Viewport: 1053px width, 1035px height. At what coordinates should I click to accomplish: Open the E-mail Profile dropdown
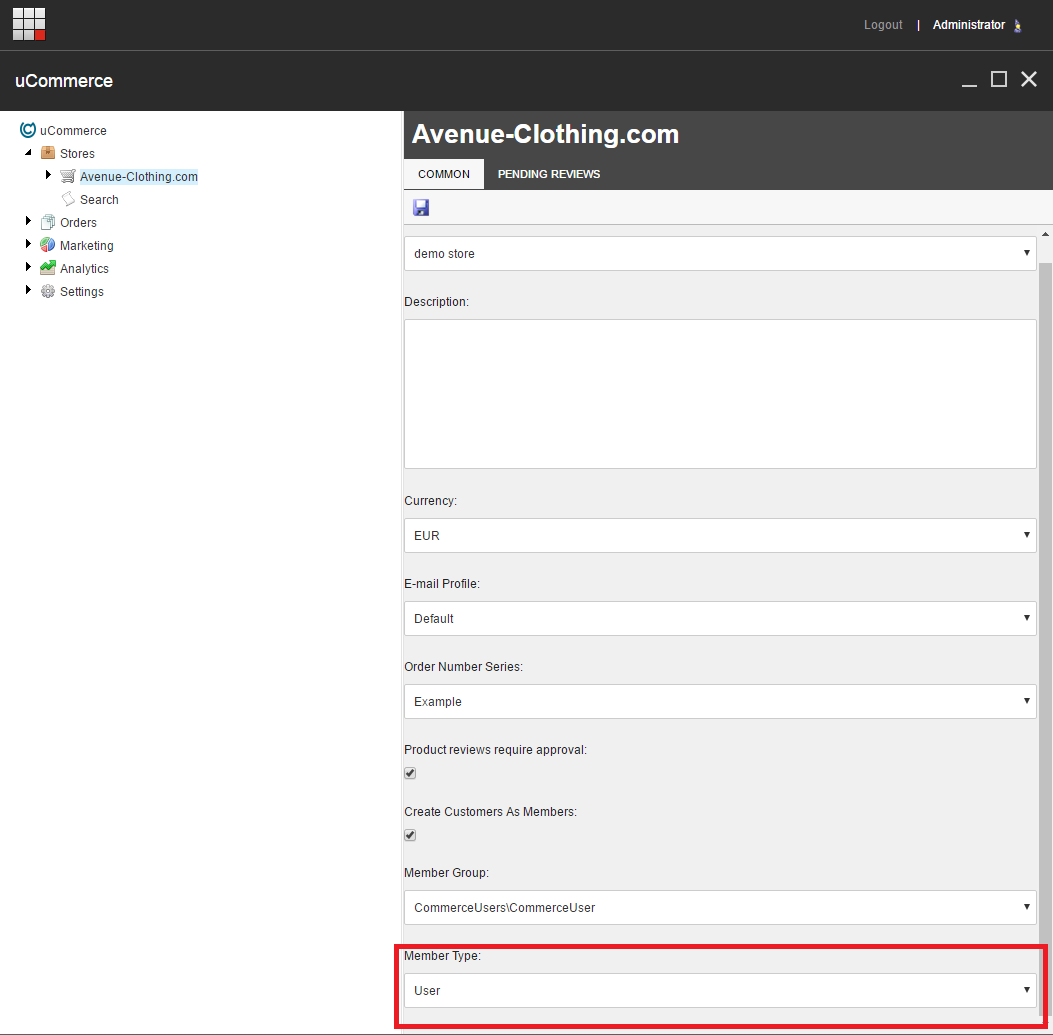point(720,618)
